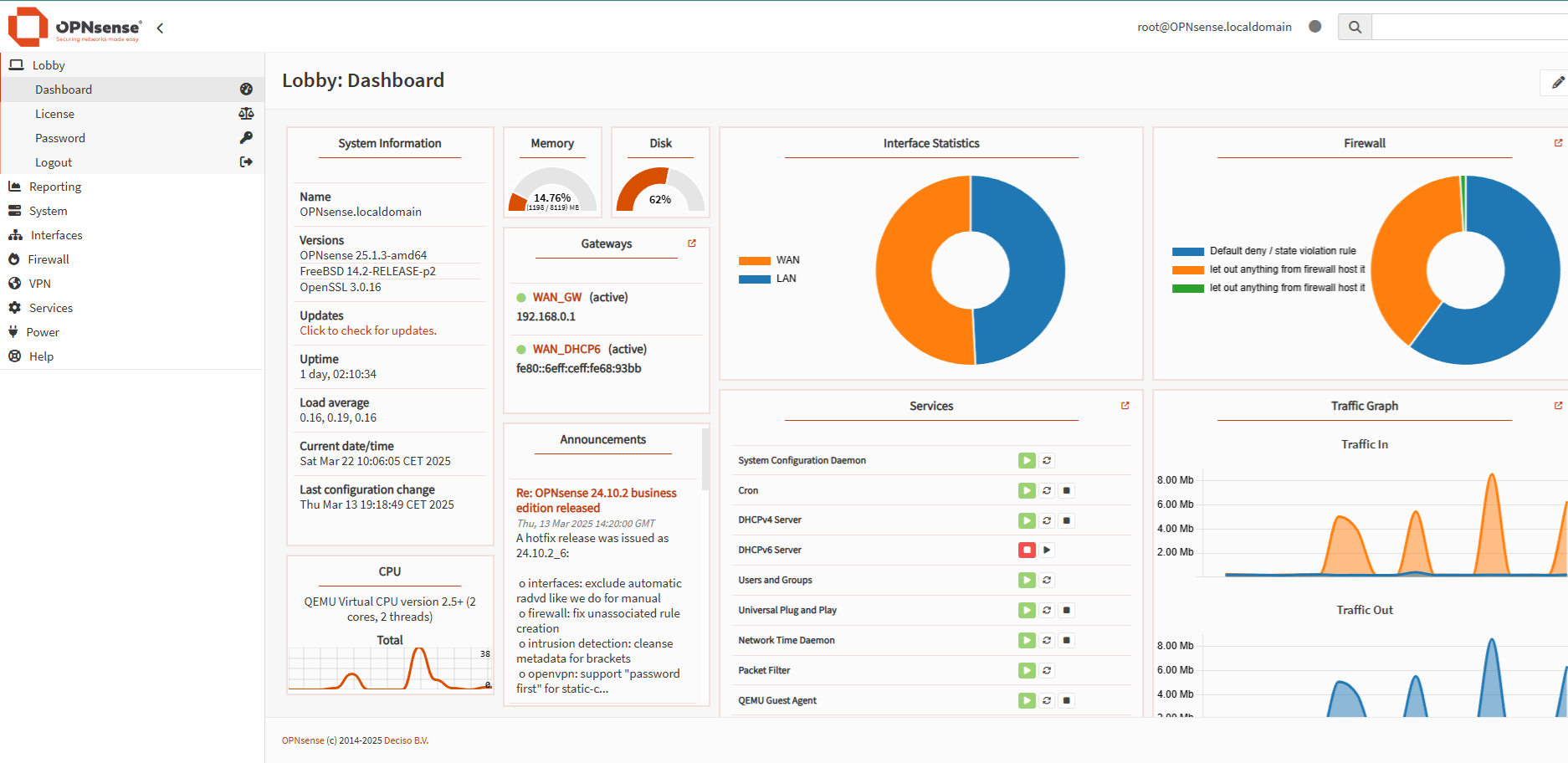
Task: Open Services widget external link icon
Action: pyautogui.click(x=1125, y=406)
